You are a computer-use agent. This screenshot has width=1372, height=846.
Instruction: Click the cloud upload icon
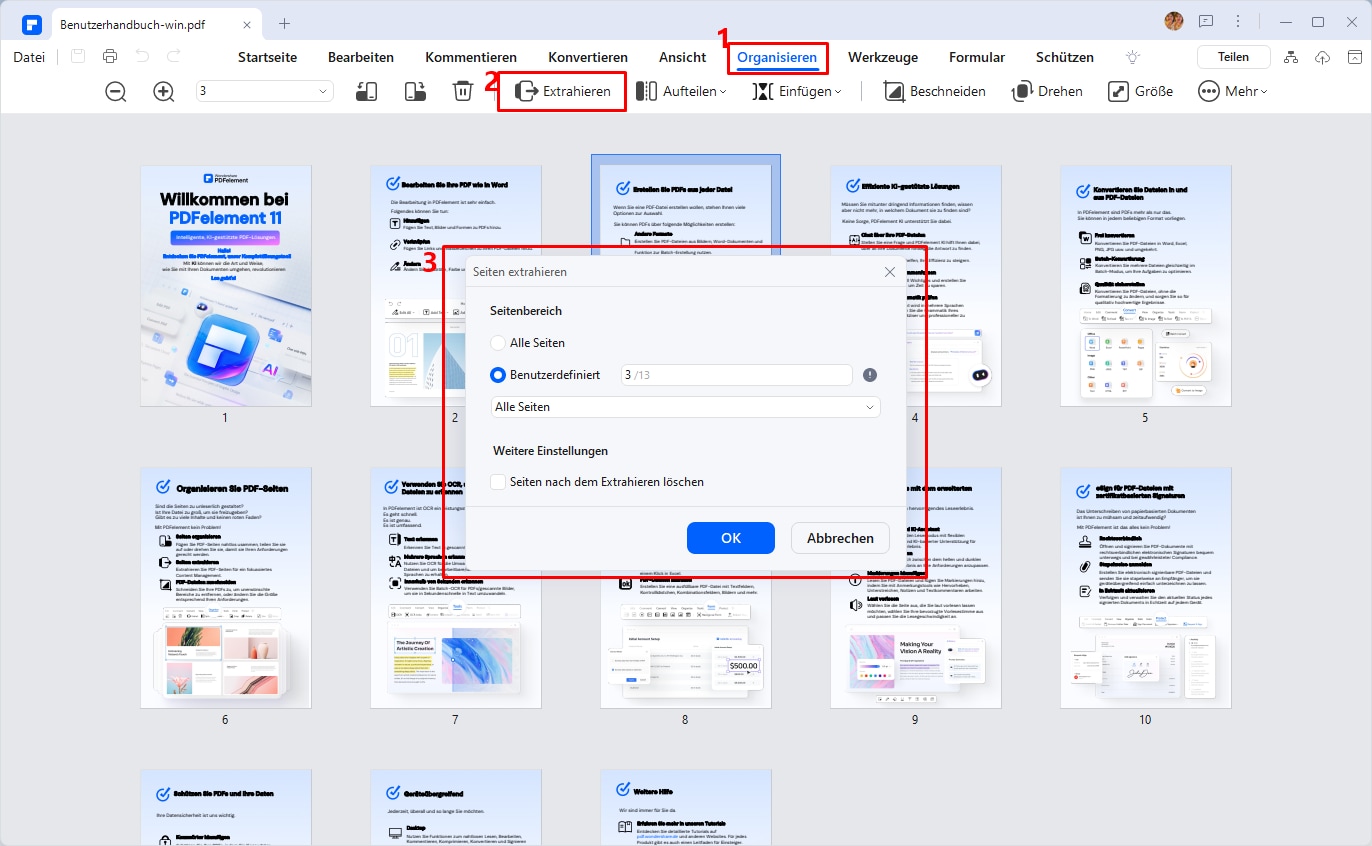pos(1323,57)
